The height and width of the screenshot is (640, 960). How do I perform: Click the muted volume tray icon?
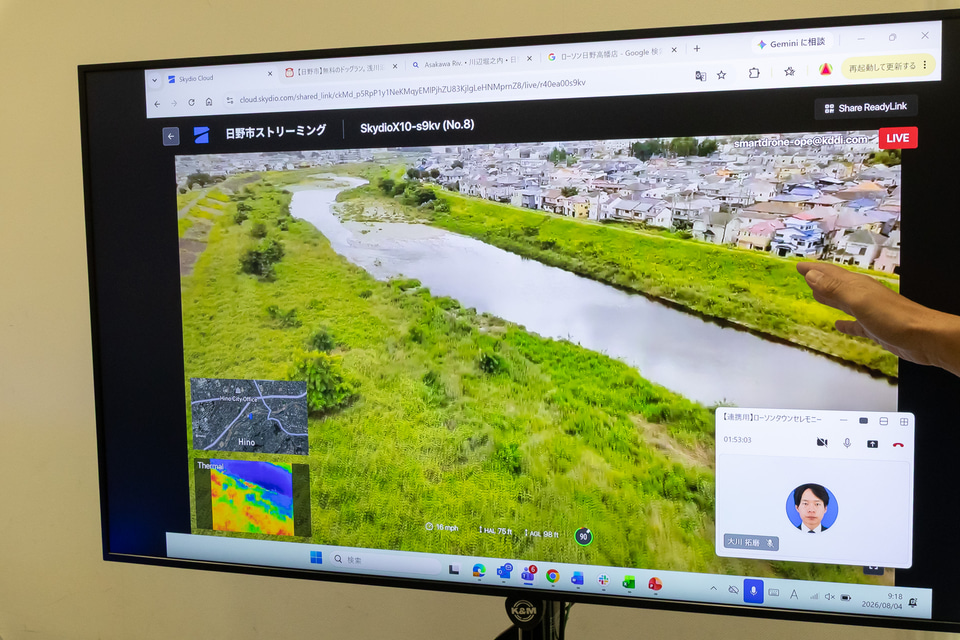pyautogui.click(x=830, y=596)
